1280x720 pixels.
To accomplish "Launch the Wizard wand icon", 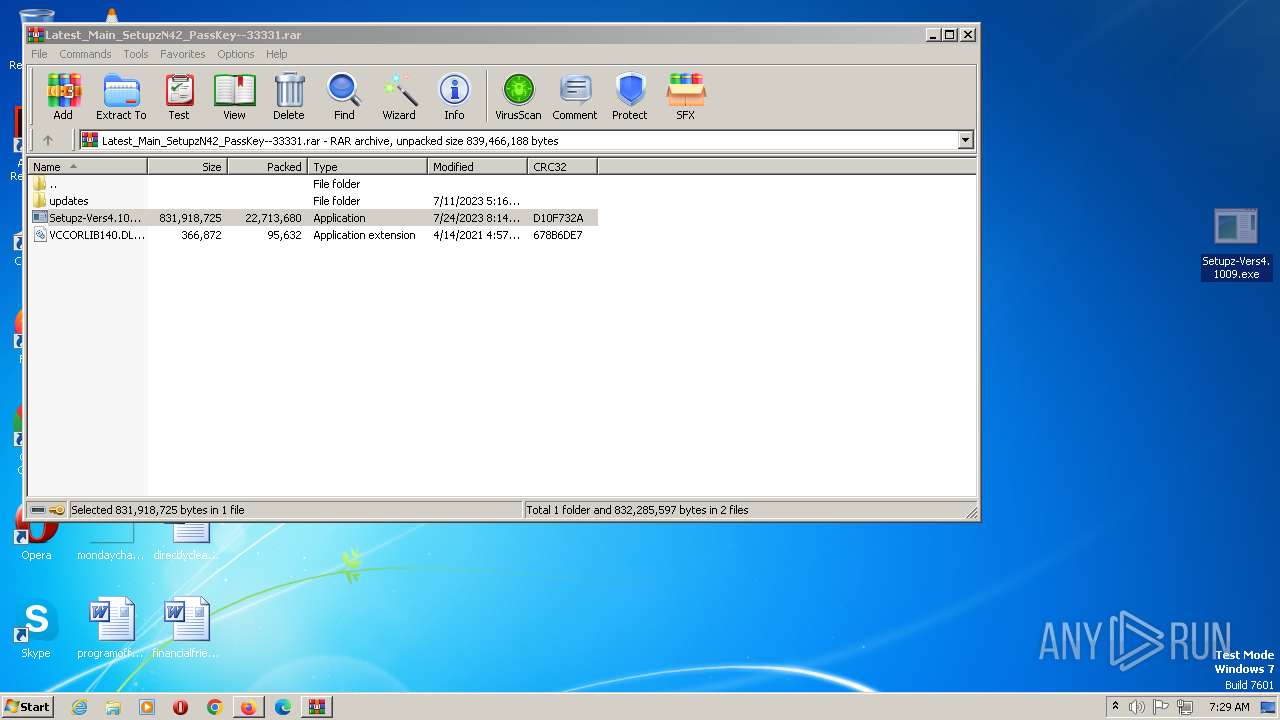I will coord(399,97).
